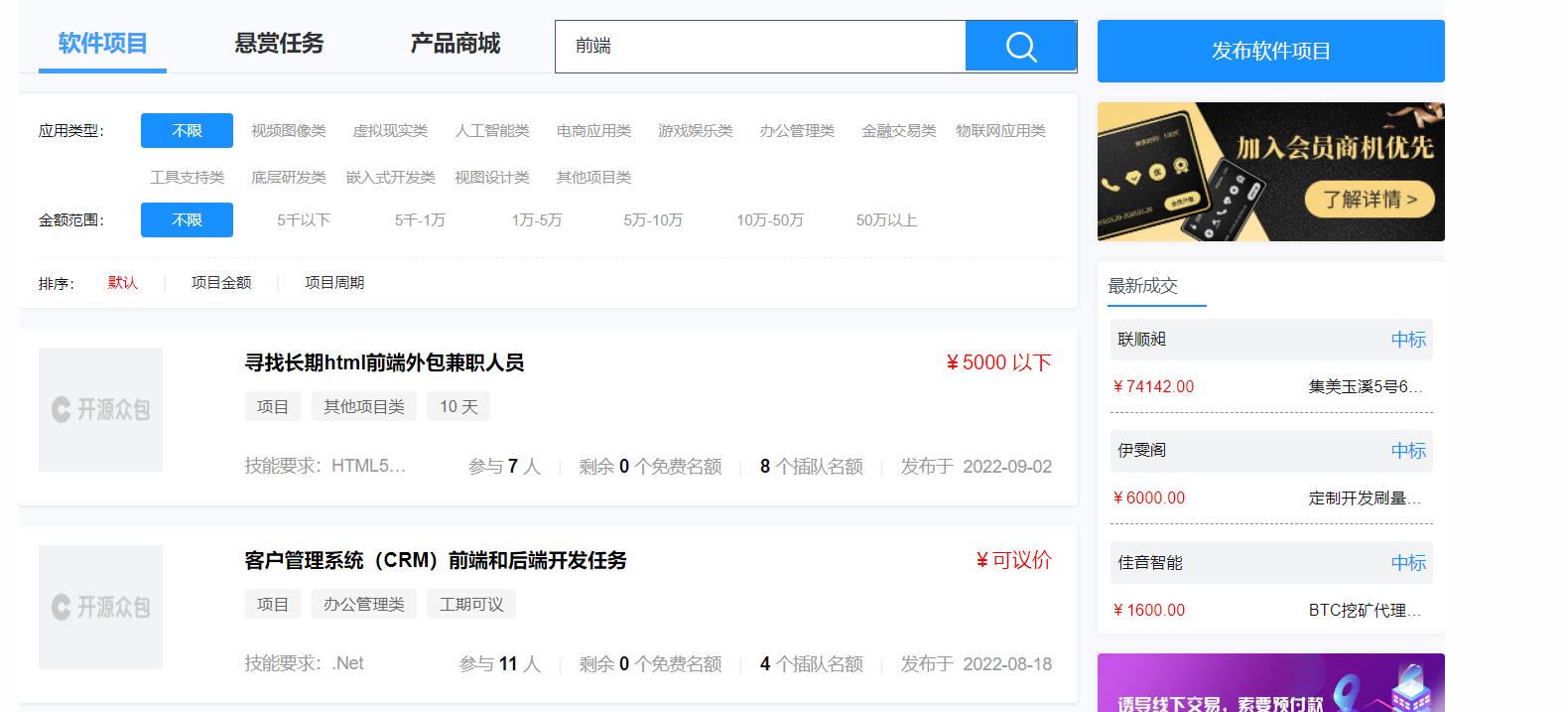Viewport: 1568px width, 712px height.
Task: Click the thumbnail of the html前端外包 project
Action: 100,409
